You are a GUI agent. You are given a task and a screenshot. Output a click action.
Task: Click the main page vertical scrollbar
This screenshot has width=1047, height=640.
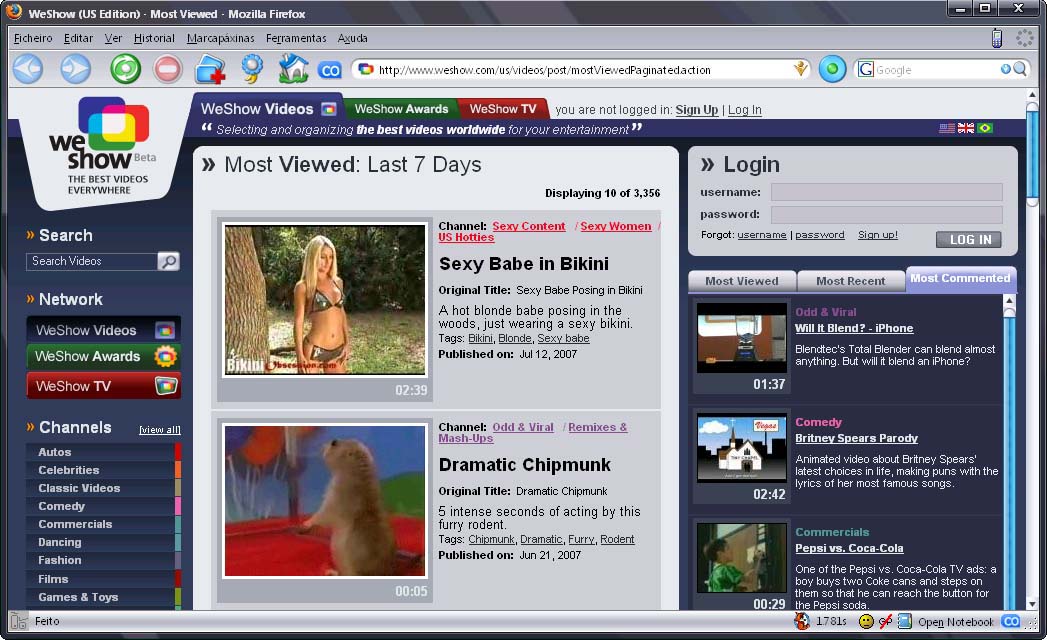pyautogui.click(x=1032, y=349)
